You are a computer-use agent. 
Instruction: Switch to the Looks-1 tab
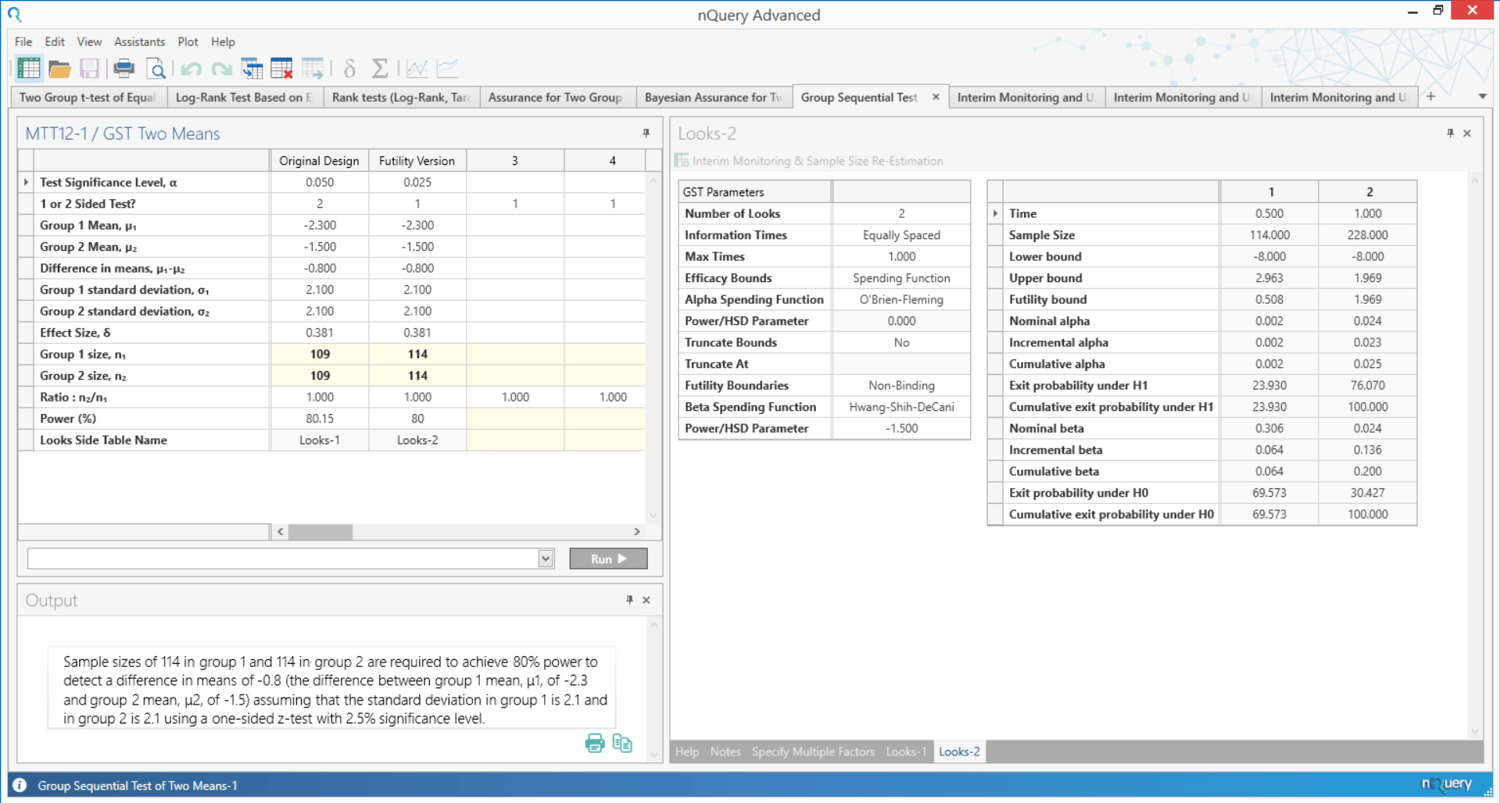pyautogui.click(x=905, y=751)
